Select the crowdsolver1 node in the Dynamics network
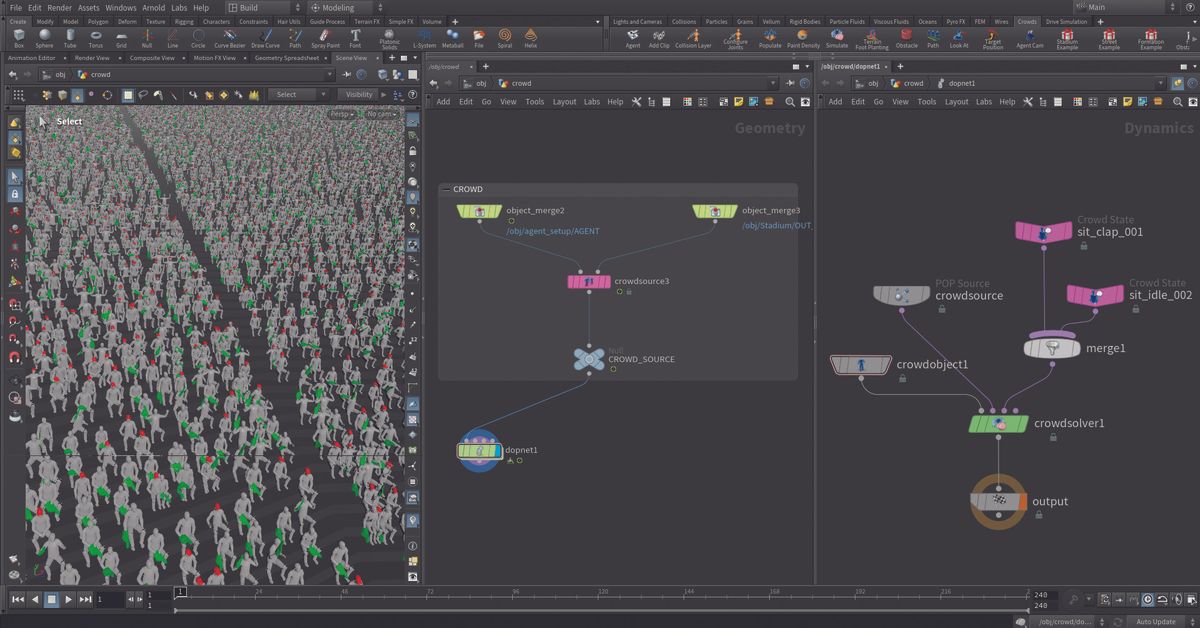 998,423
